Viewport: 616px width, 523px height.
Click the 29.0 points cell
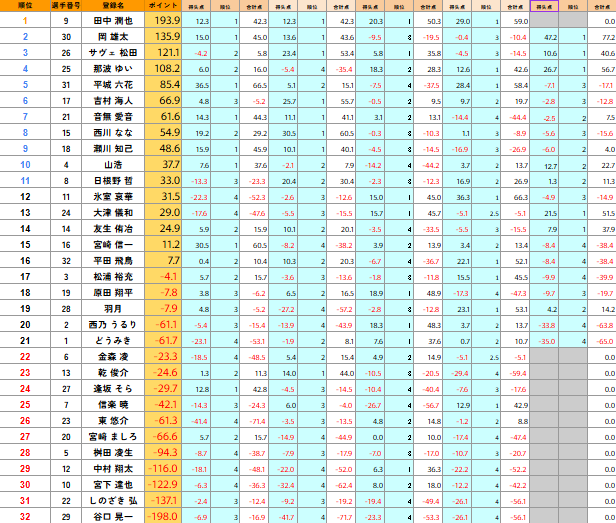coord(163,213)
